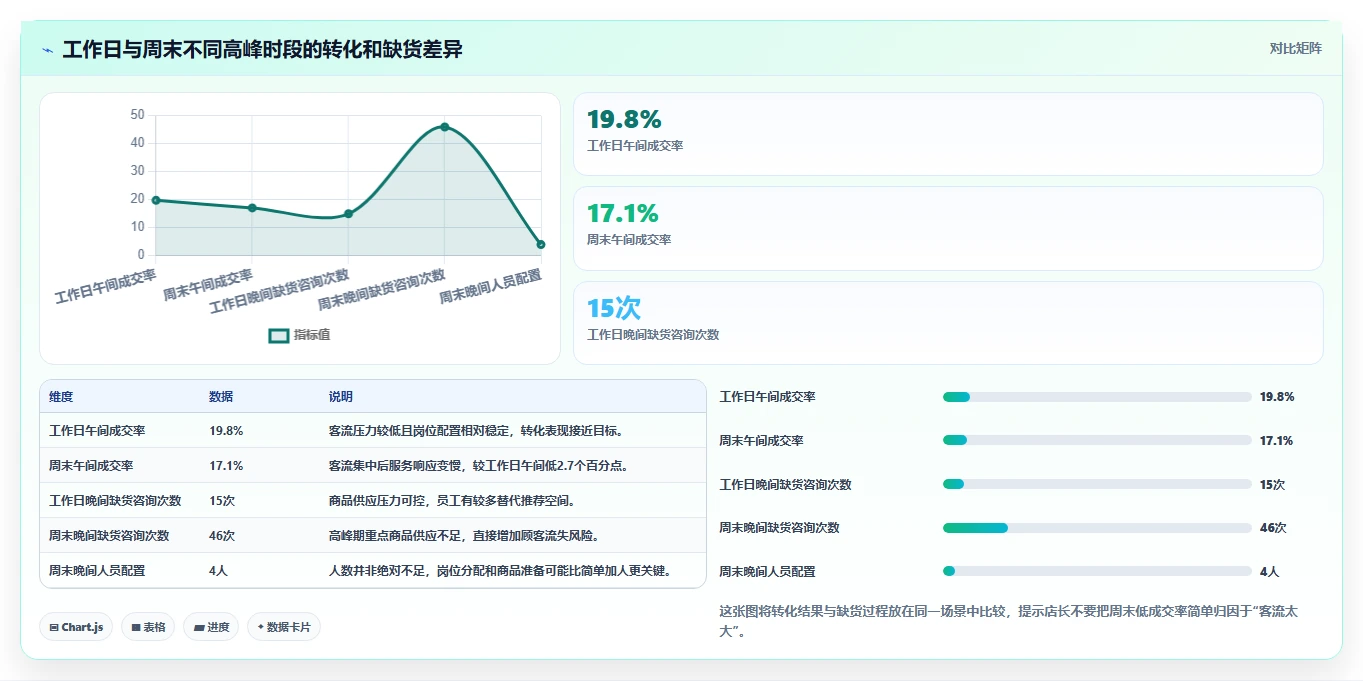Screen dimensions: 1363x681
Task: Click the 说明 column header
Action: coord(341,397)
